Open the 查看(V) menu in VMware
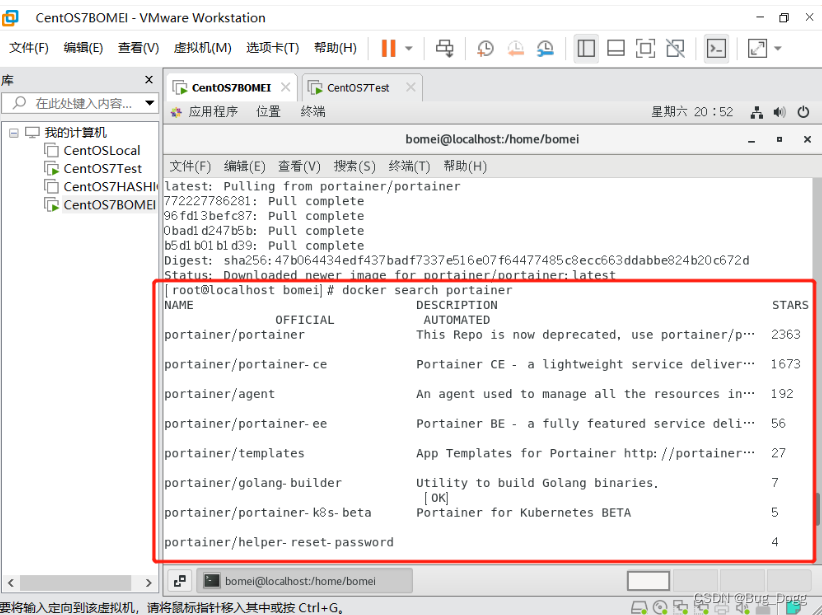This screenshot has width=822, height=615. [x=138, y=48]
